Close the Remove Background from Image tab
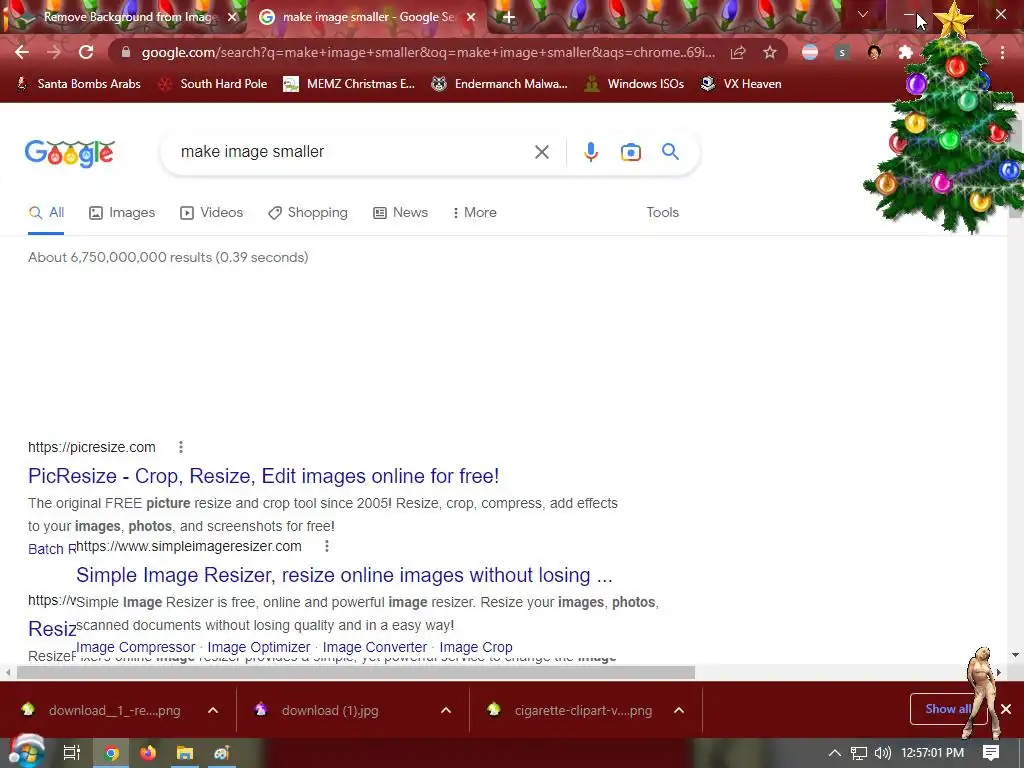This screenshot has height=768, width=1024. (232, 17)
